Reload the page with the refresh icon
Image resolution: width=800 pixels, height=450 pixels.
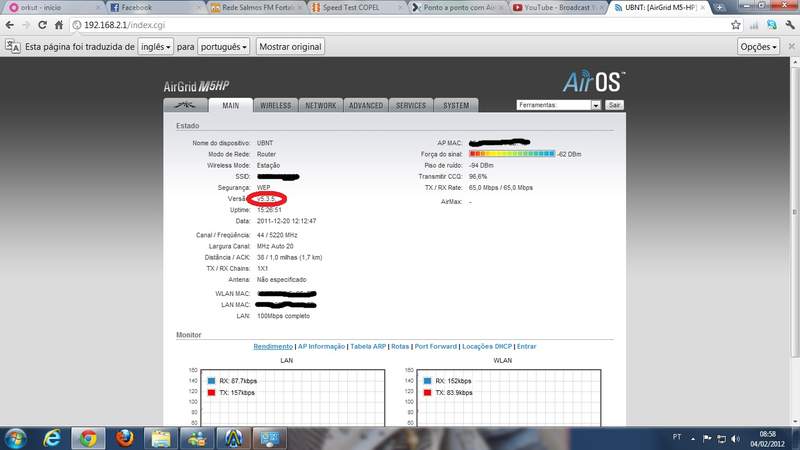pos(42,25)
